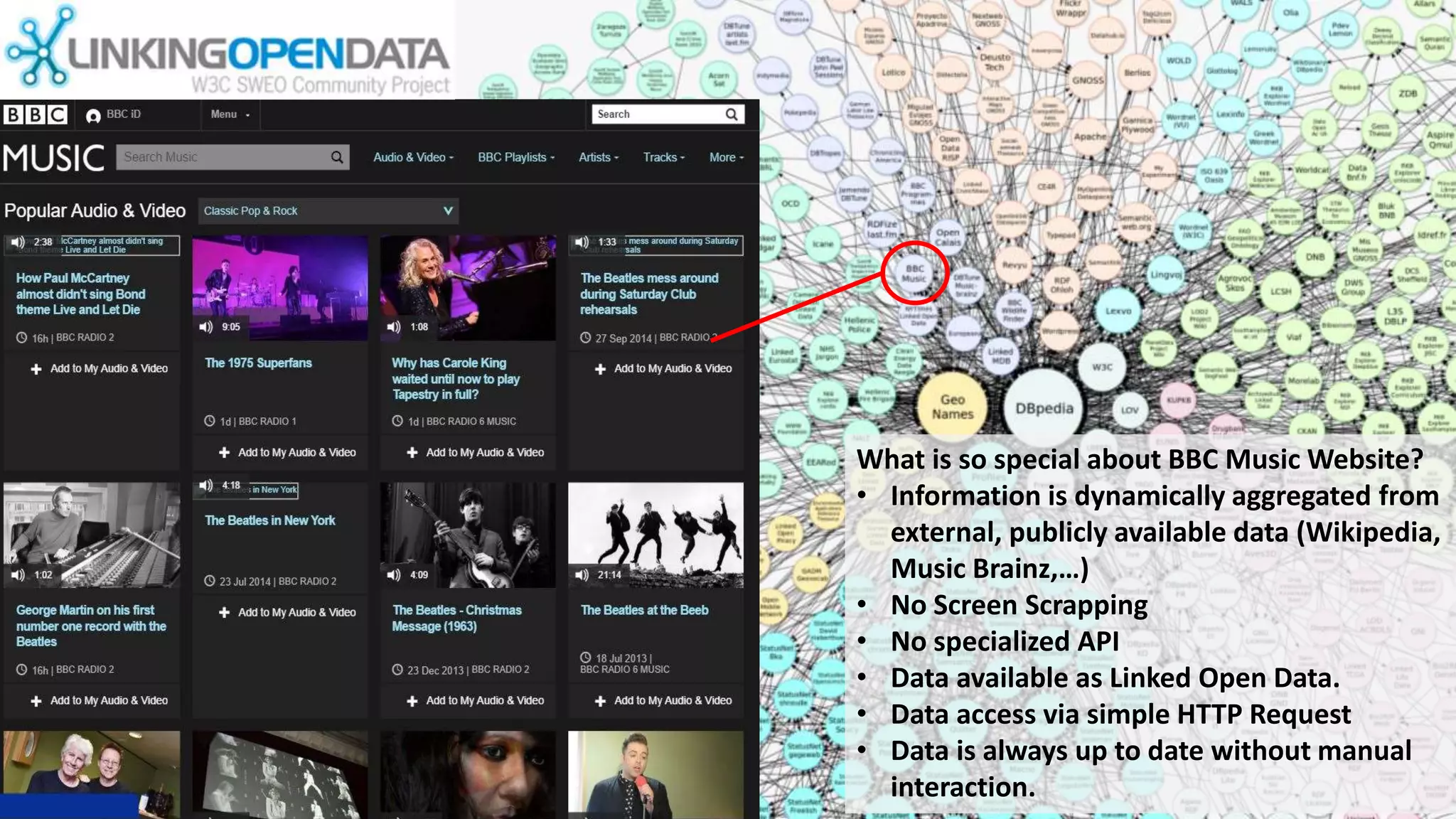Click speaker icon on The 1975 Superfans
The width and height of the screenshot is (1456, 819).
[x=206, y=327]
